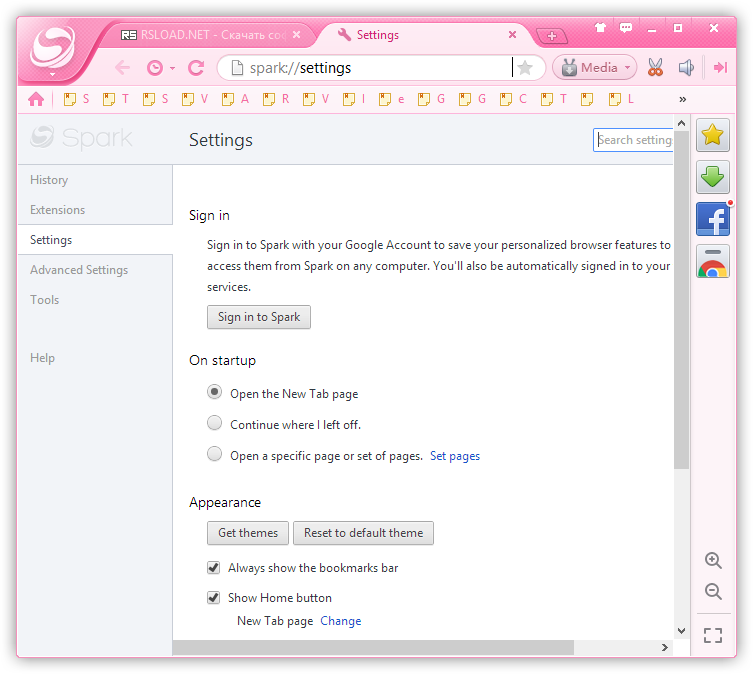Click Reset to default theme button
Image resolution: width=753 pixels, height=674 pixels.
(364, 533)
